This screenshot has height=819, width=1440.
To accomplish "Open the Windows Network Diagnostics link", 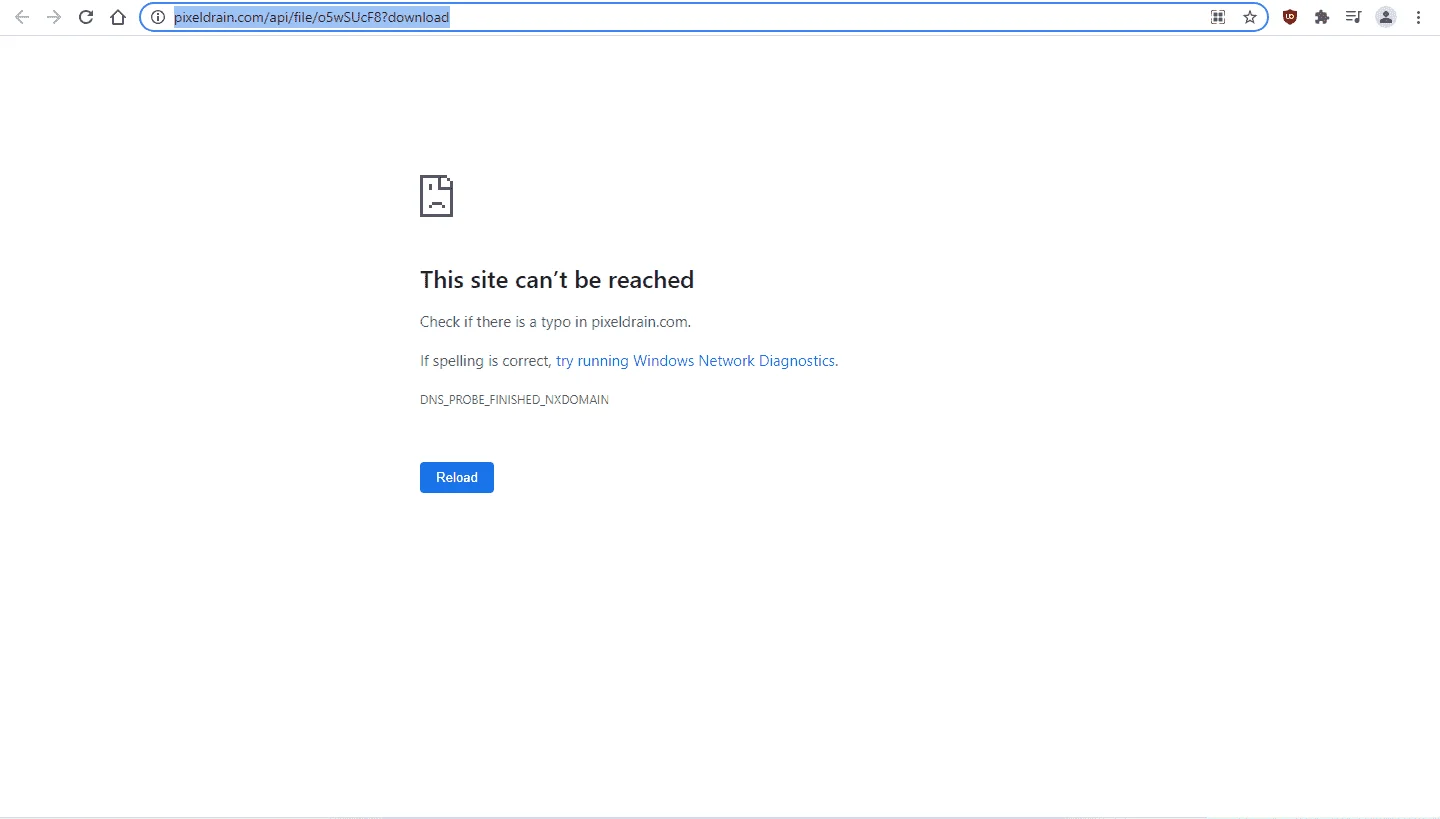I will click(x=697, y=361).
